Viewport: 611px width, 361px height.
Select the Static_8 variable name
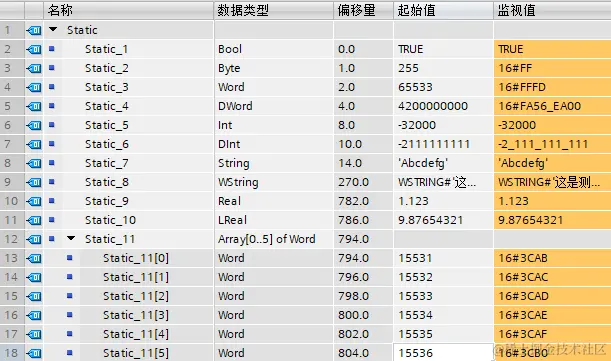[x=107, y=182]
